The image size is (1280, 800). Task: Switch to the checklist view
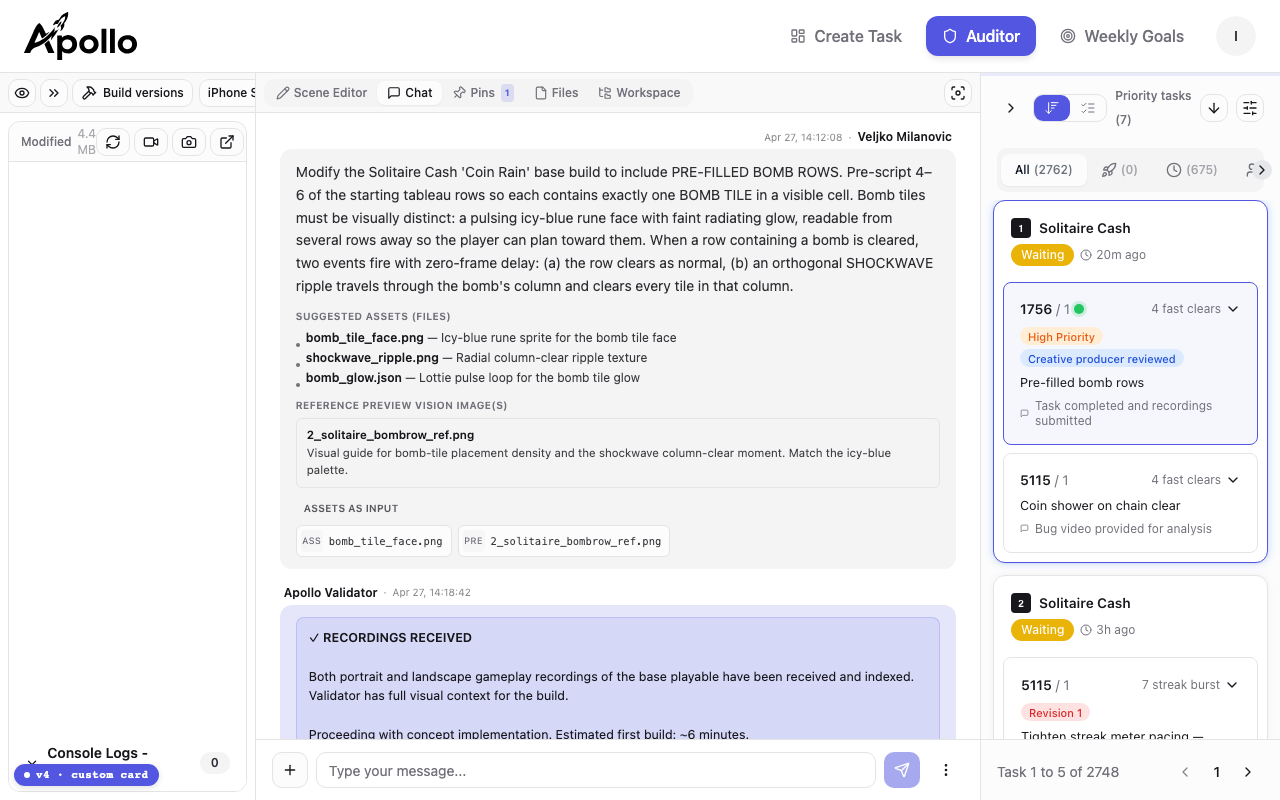click(1088, 108)
